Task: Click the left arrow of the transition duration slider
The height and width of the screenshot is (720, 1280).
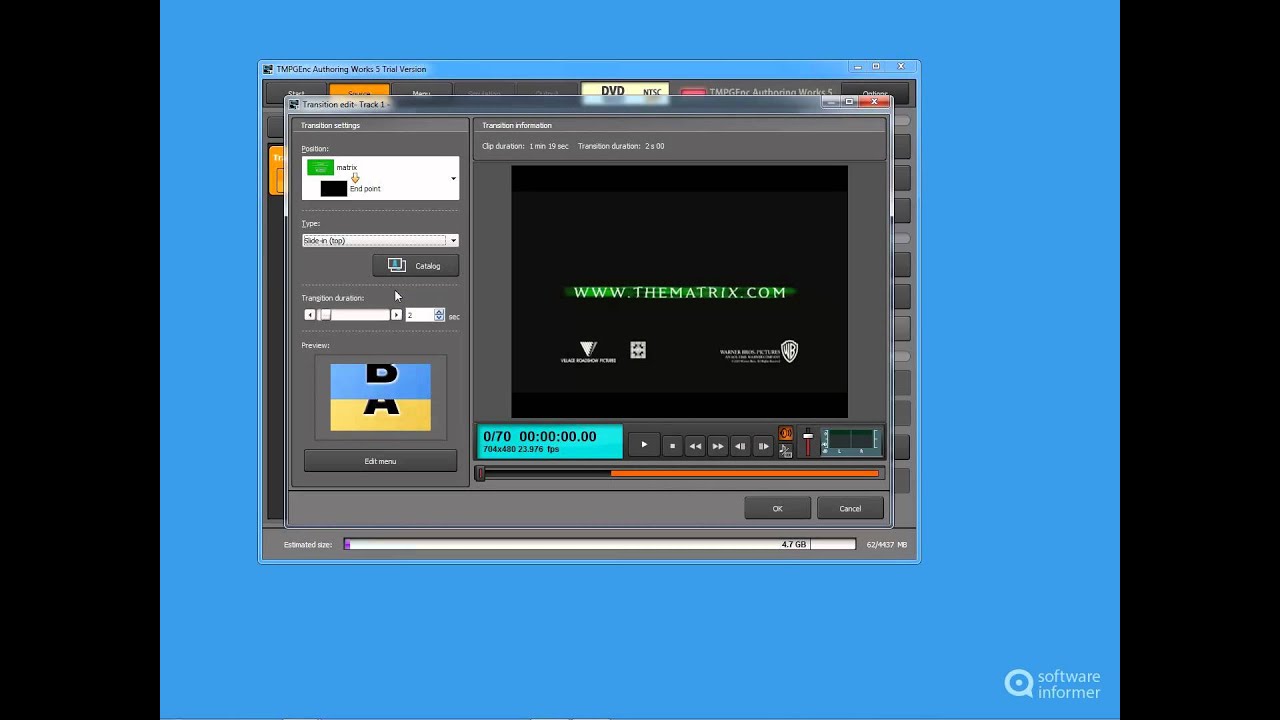Action: click(x=310, y=315)
